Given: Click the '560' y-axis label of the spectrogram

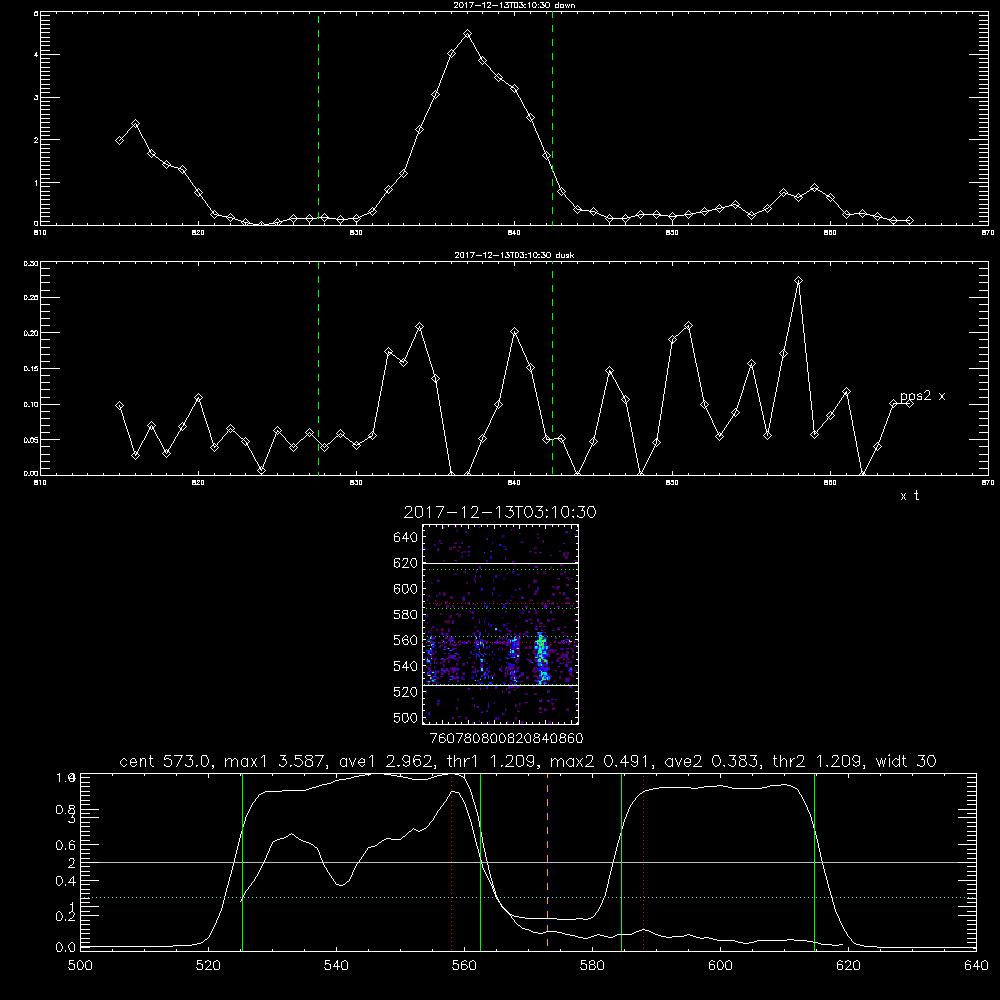Looking at the screenshot, I should coord(406,641).
